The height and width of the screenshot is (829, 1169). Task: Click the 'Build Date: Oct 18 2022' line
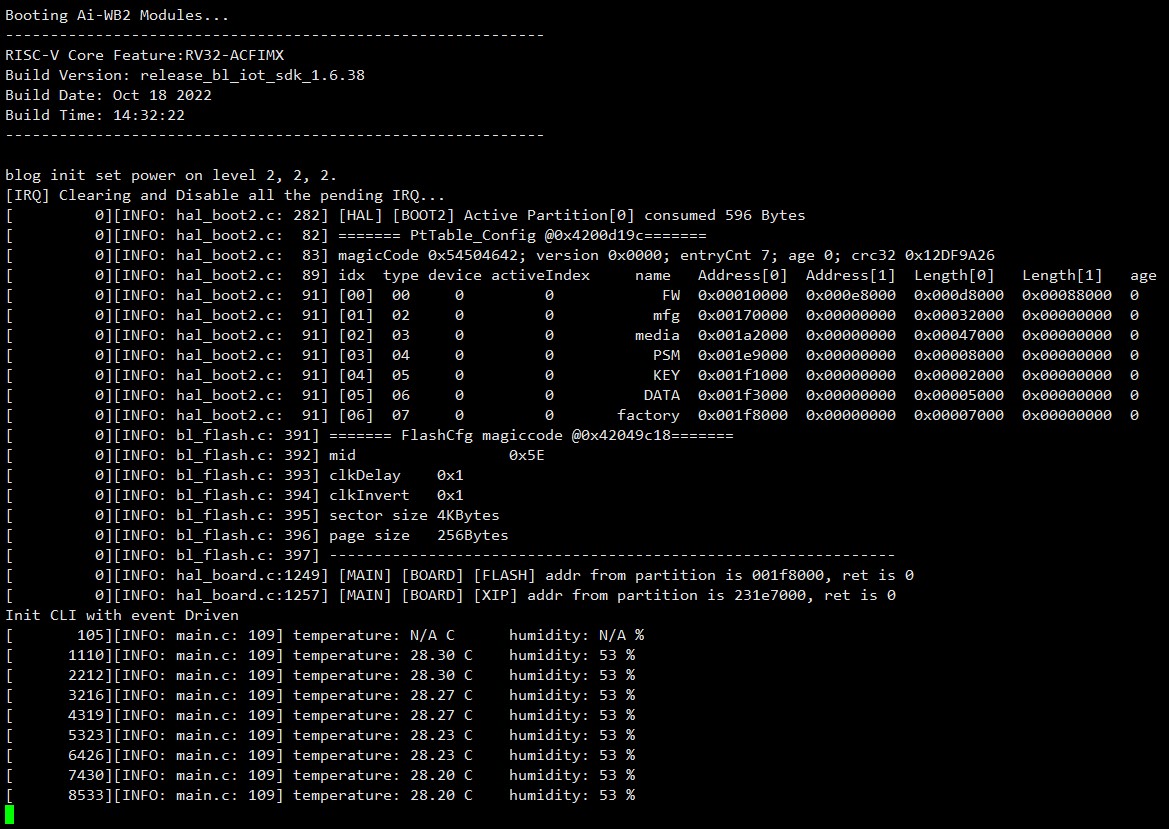(108, 95)
